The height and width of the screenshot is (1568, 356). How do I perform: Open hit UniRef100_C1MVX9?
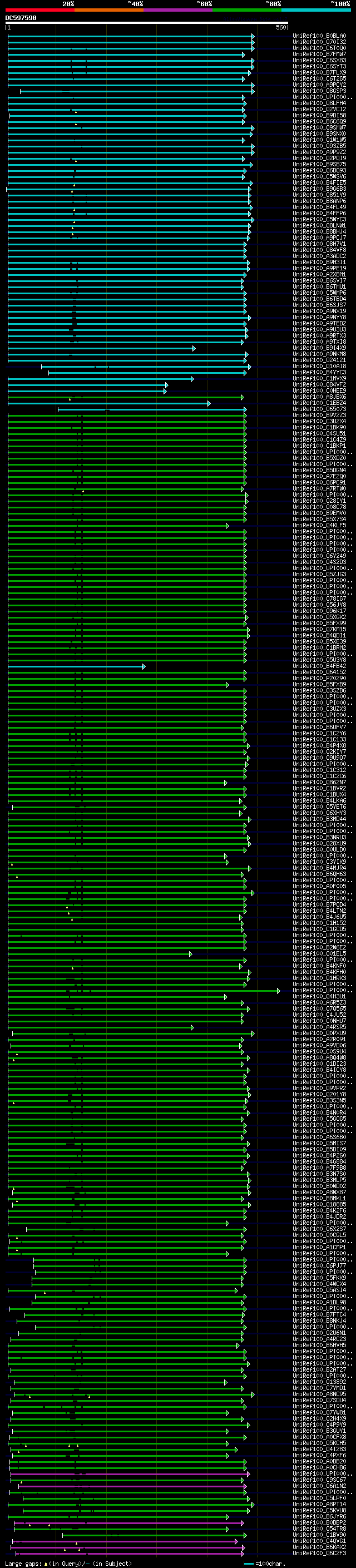pos(319,378)
